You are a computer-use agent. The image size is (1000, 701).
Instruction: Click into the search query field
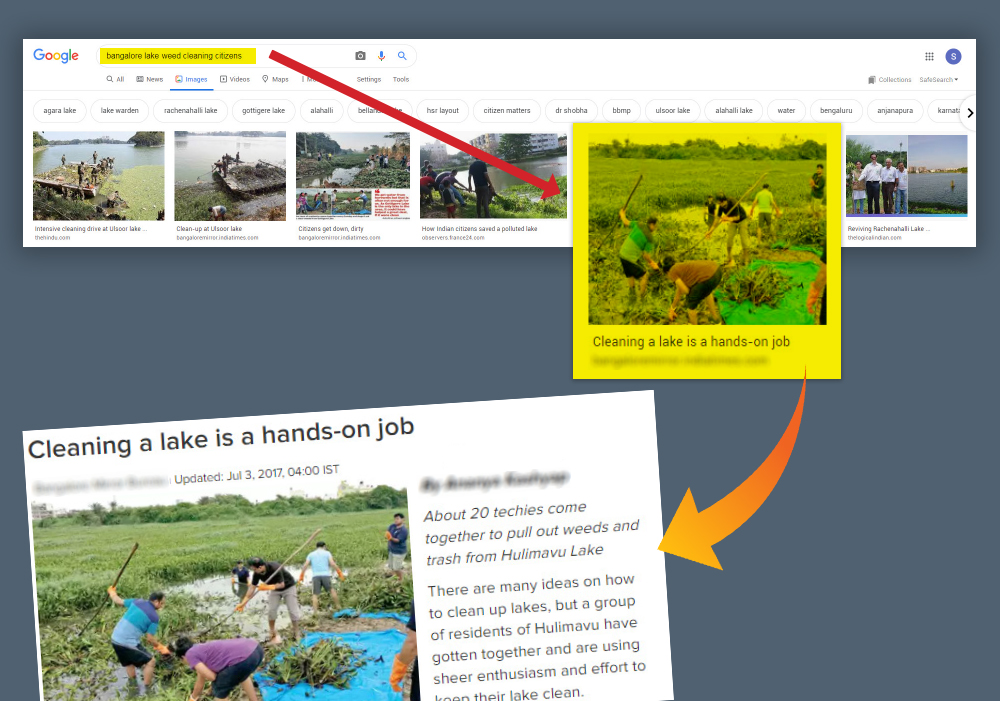(x=220, y=56)
